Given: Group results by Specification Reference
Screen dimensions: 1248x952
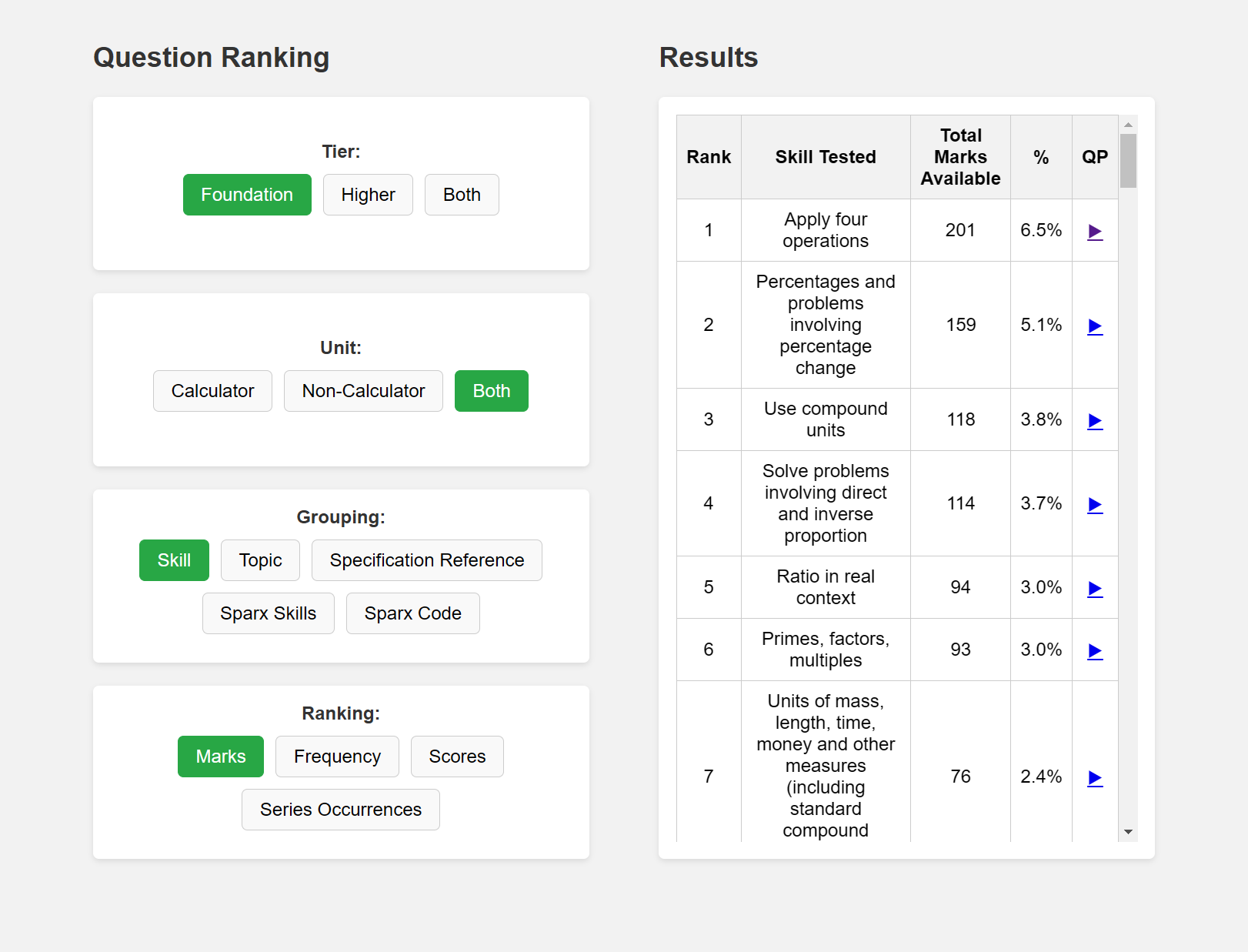Looking at the screenshot, I should tap(426, 560).
